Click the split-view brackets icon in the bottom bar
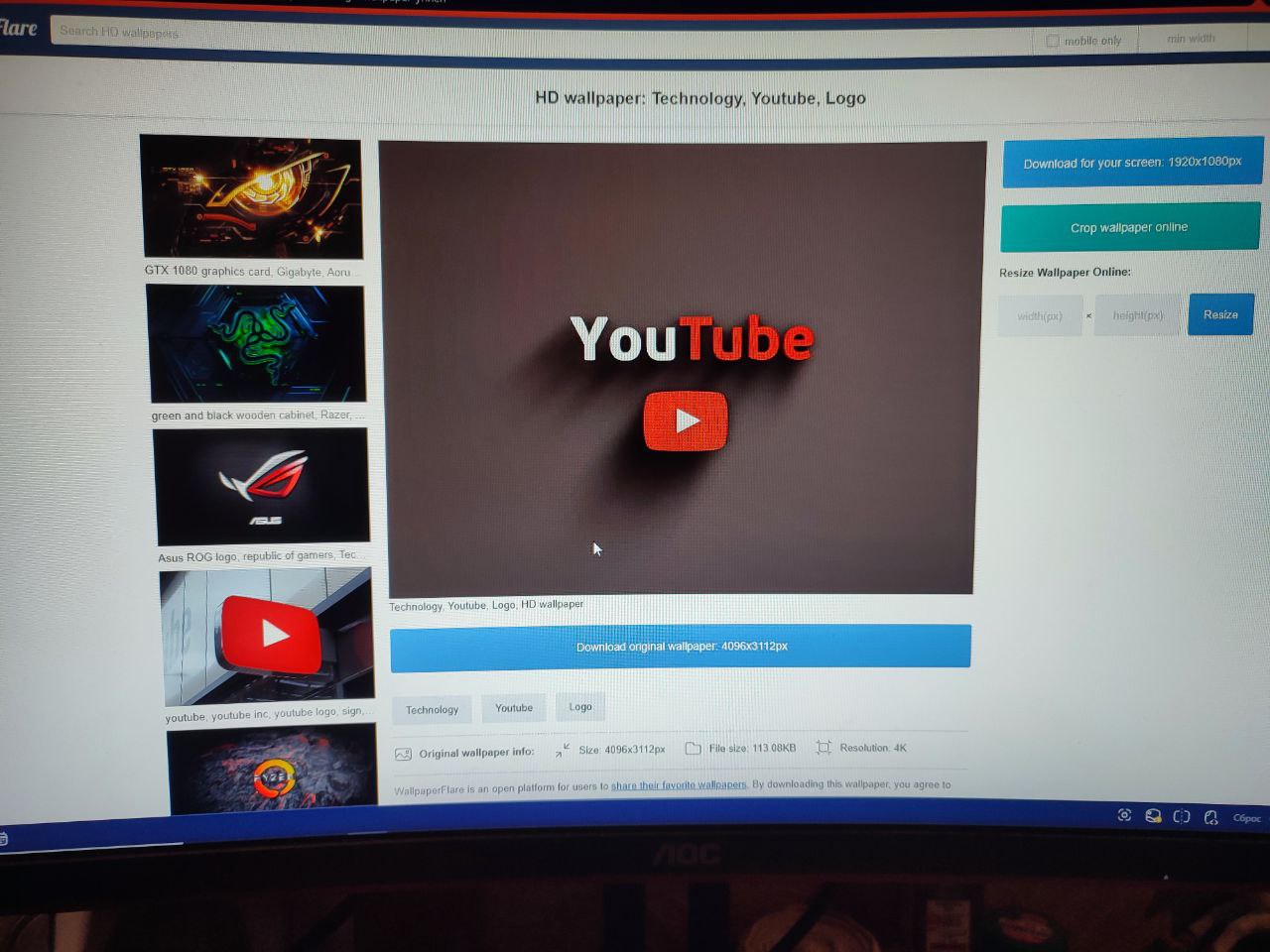 pyautogui.click(x=1182, y=816)
